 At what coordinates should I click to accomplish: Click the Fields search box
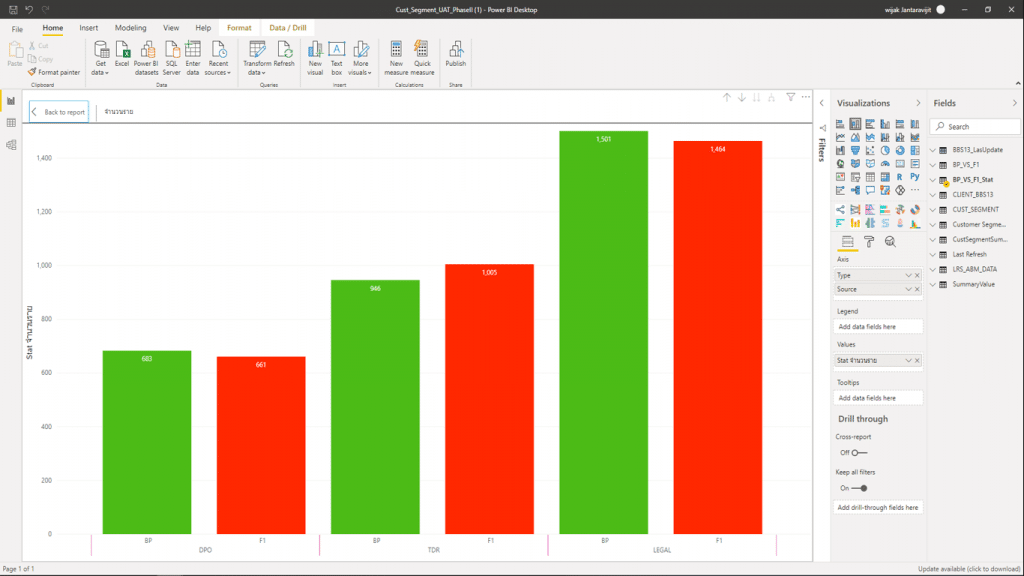pyautogui.click(x=978, y=127)
